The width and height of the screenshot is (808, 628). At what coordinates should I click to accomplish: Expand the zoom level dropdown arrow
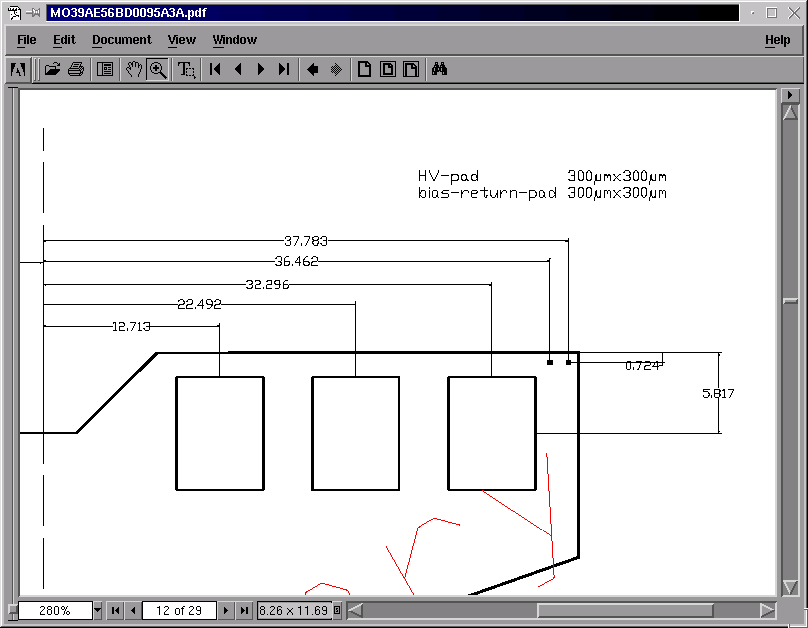pyautogui.click(x=97, y=610)
